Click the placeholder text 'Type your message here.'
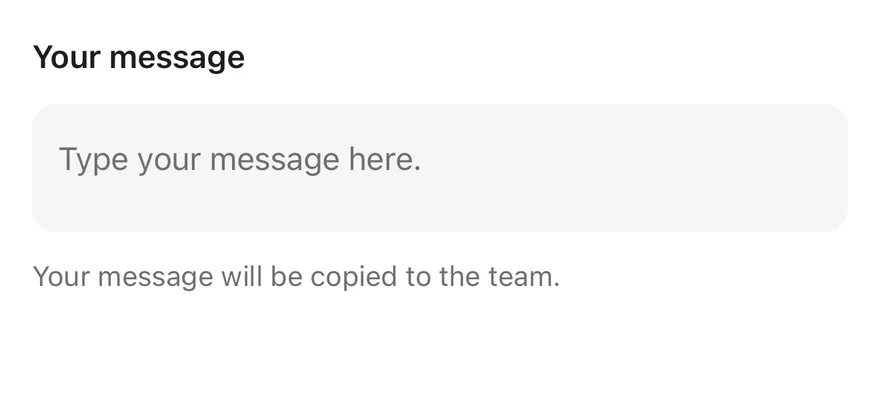This screenshot has height=400, width=880. [240, 160]
